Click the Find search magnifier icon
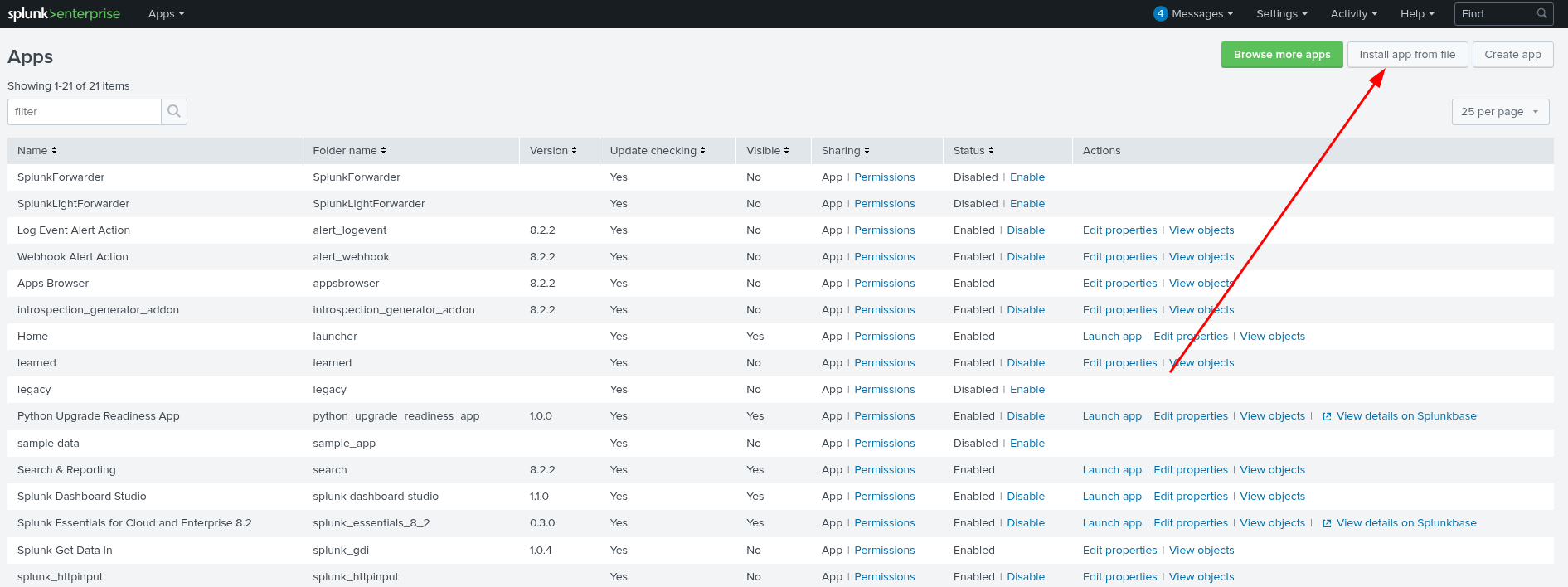 1541,13
